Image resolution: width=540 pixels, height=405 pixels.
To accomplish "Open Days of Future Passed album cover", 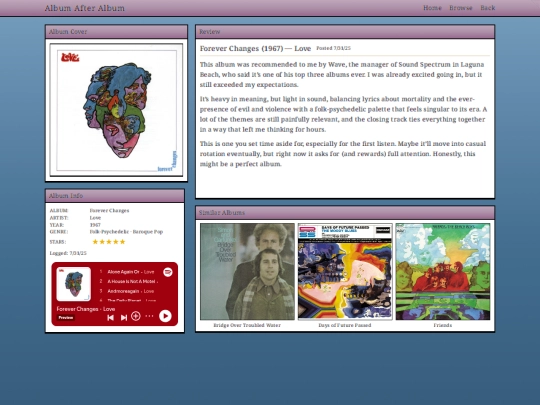I will click(x=345, y=272).
